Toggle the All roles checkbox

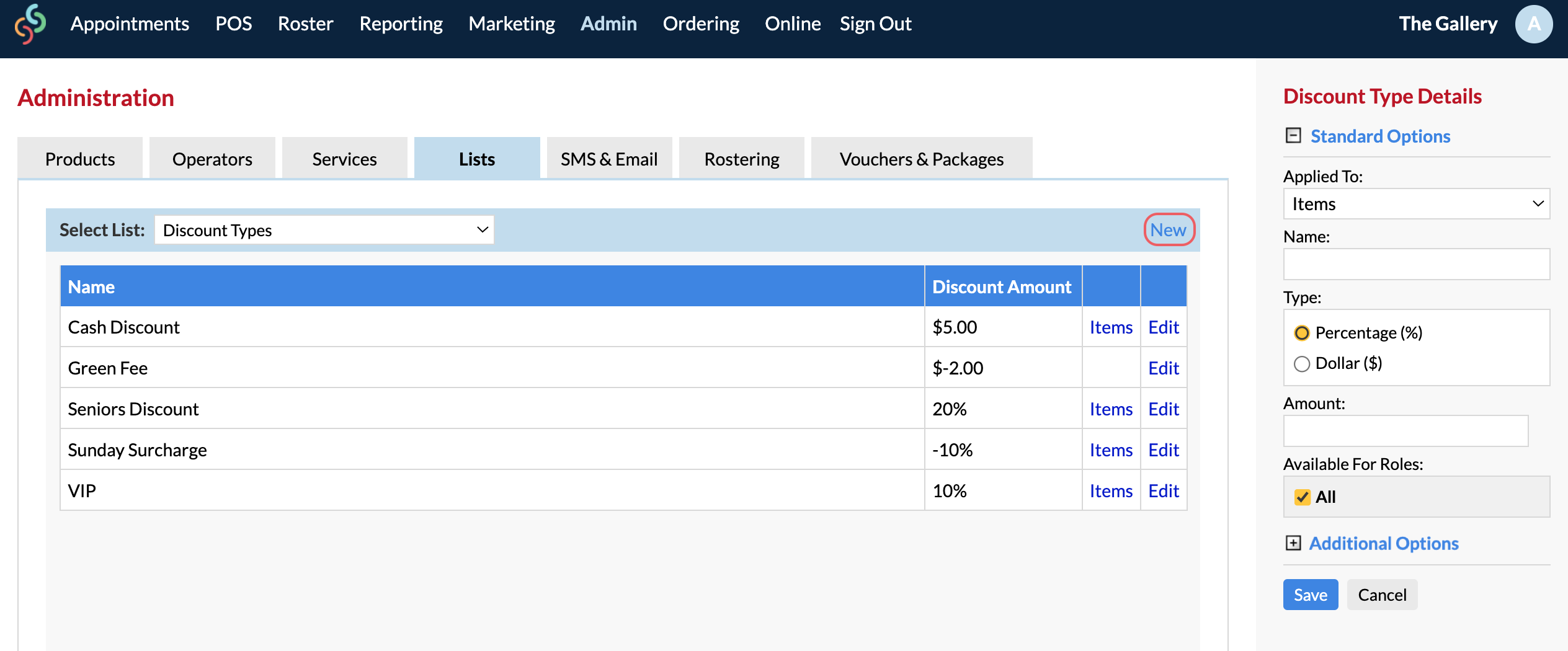pos(1303,497)
